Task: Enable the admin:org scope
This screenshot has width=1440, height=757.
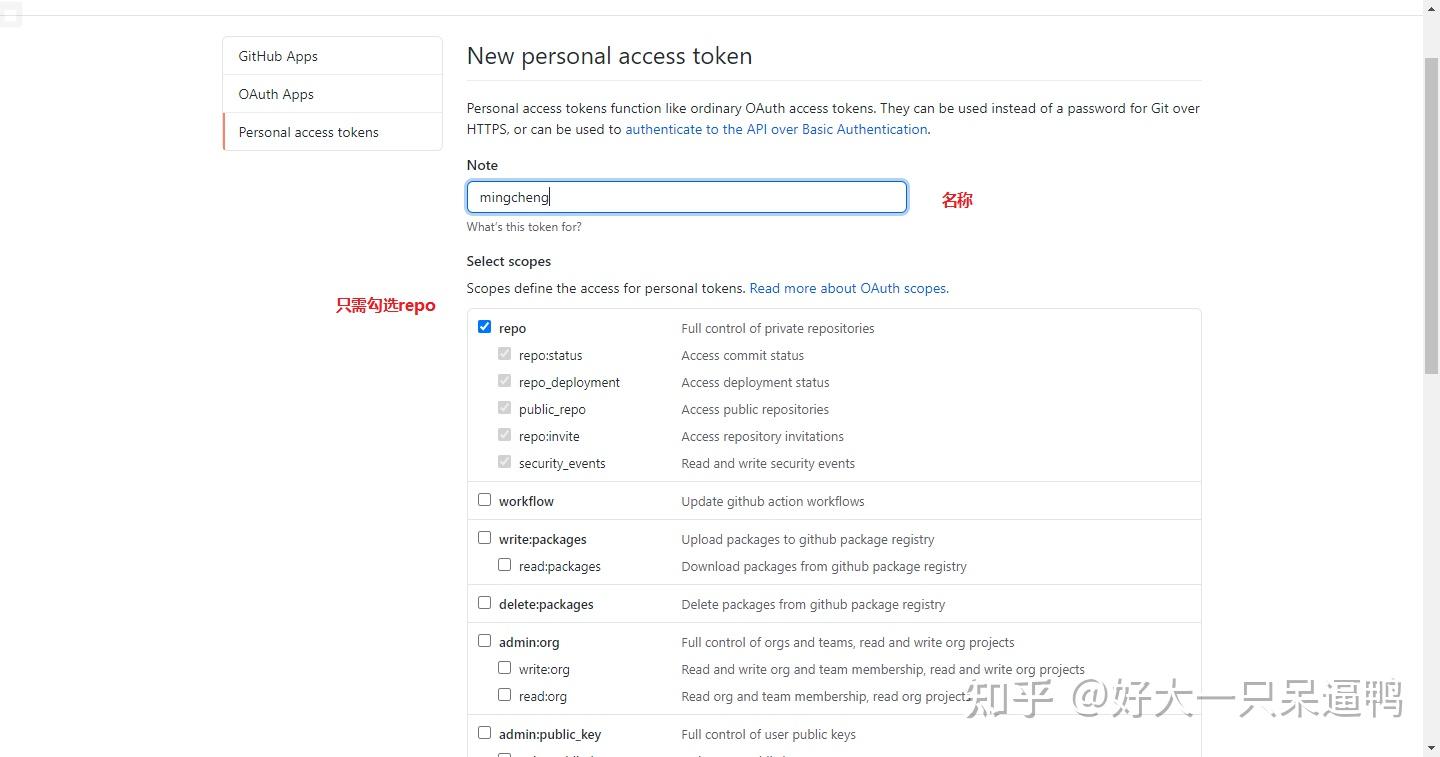Action: pyautogui.click(x=484, y=640)
